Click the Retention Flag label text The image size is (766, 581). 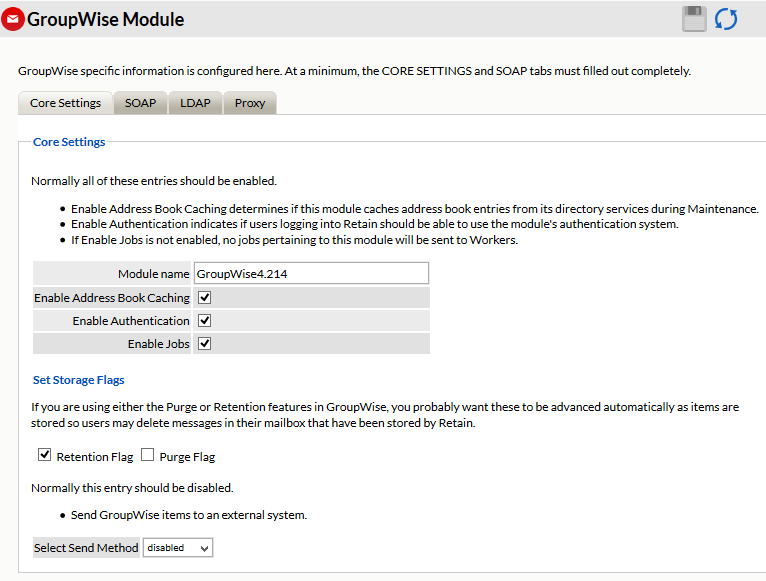click(x=95, y=457)
